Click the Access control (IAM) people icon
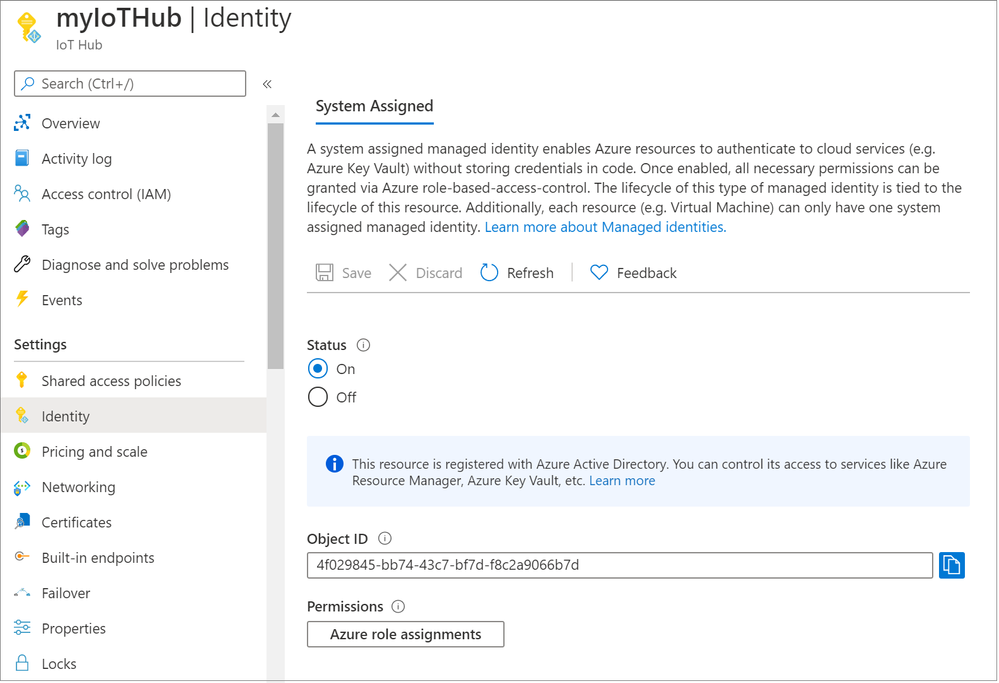999x683 pixels. click(22, 193)
